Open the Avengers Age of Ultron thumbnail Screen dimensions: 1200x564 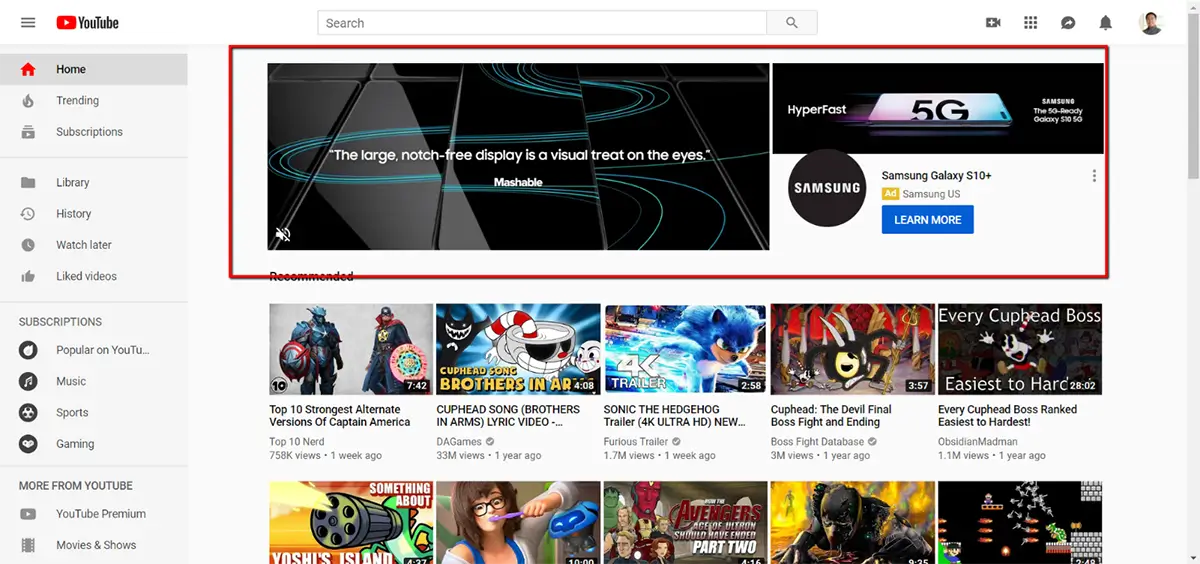685,523
